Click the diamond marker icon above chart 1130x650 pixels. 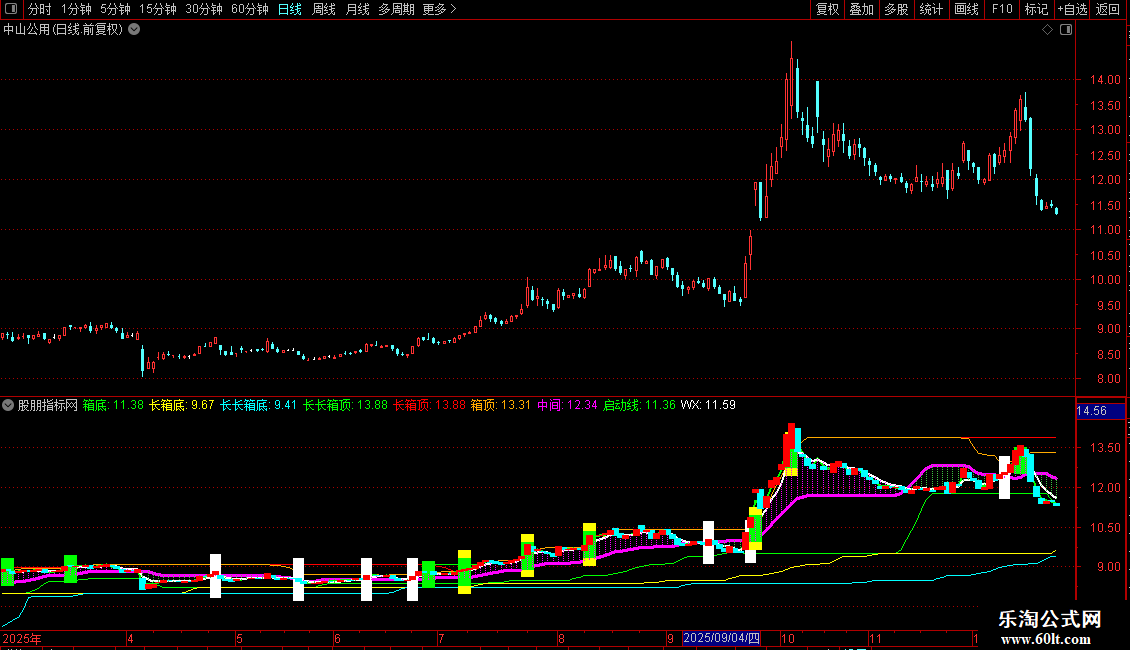pos(1048,30)
